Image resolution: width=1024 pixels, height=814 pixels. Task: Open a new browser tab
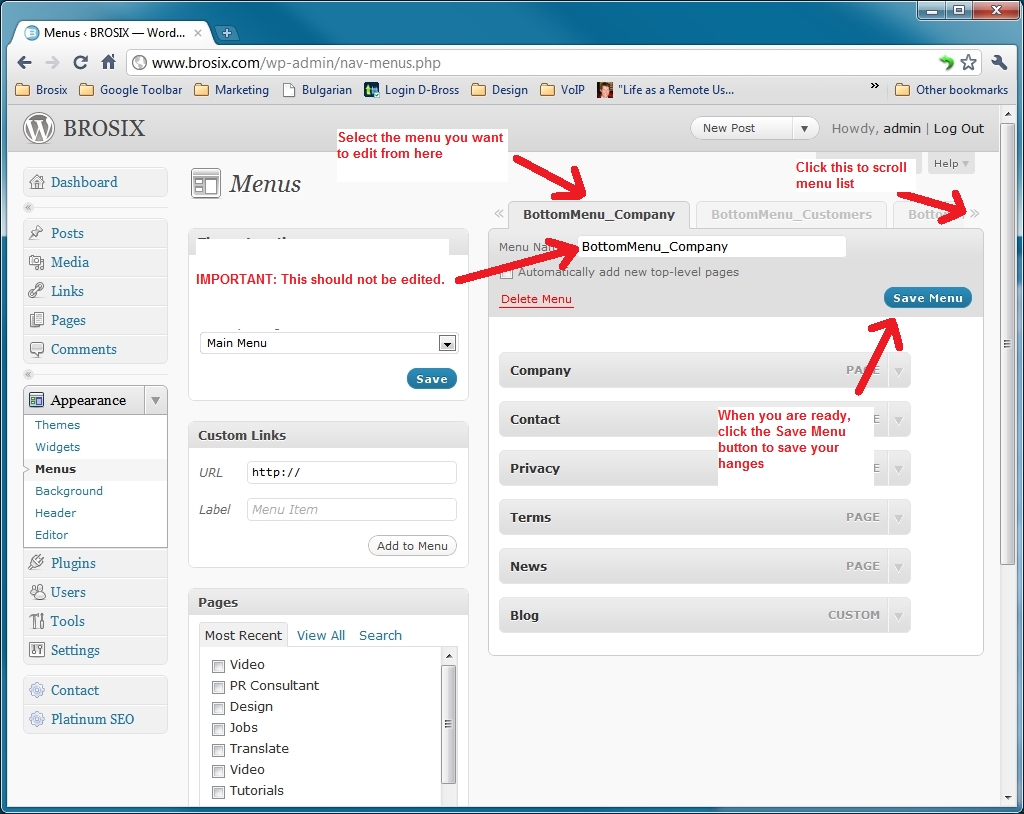(x=226, y=33)
